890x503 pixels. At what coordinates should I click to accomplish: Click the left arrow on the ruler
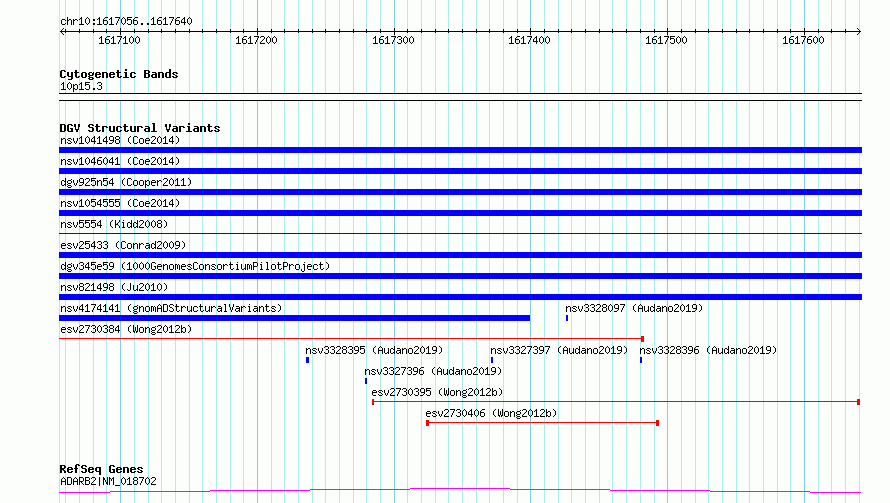click(62, 31)
